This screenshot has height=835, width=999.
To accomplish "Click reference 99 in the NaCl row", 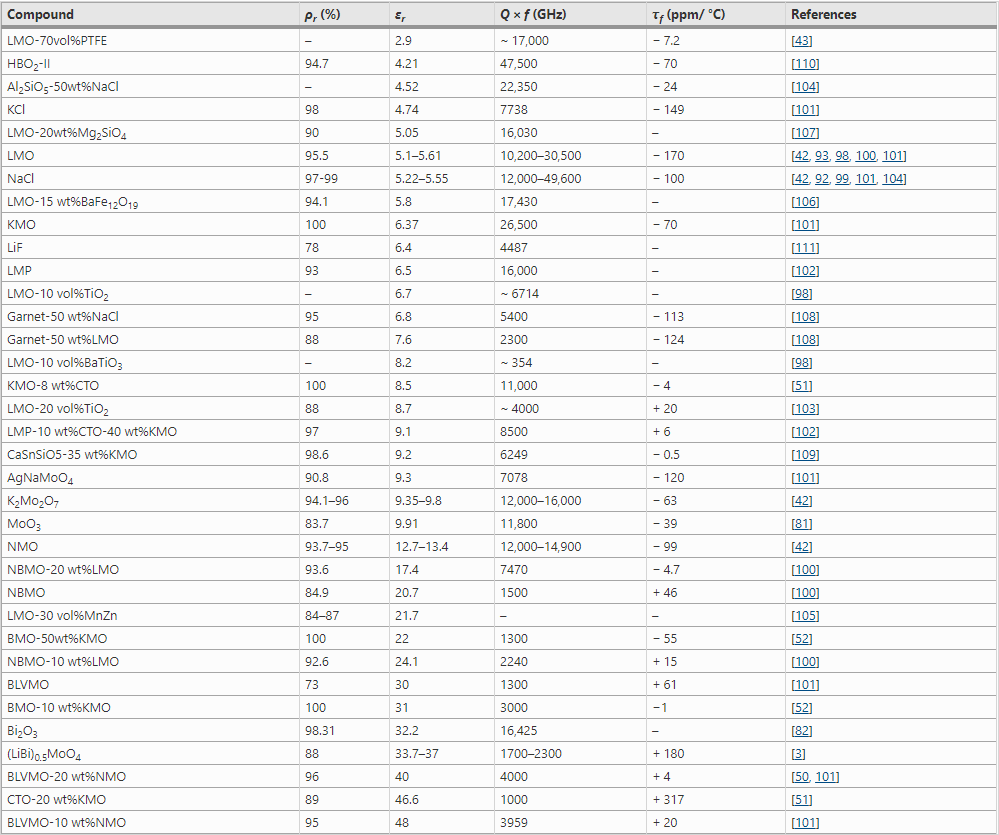I will point(842,178).
